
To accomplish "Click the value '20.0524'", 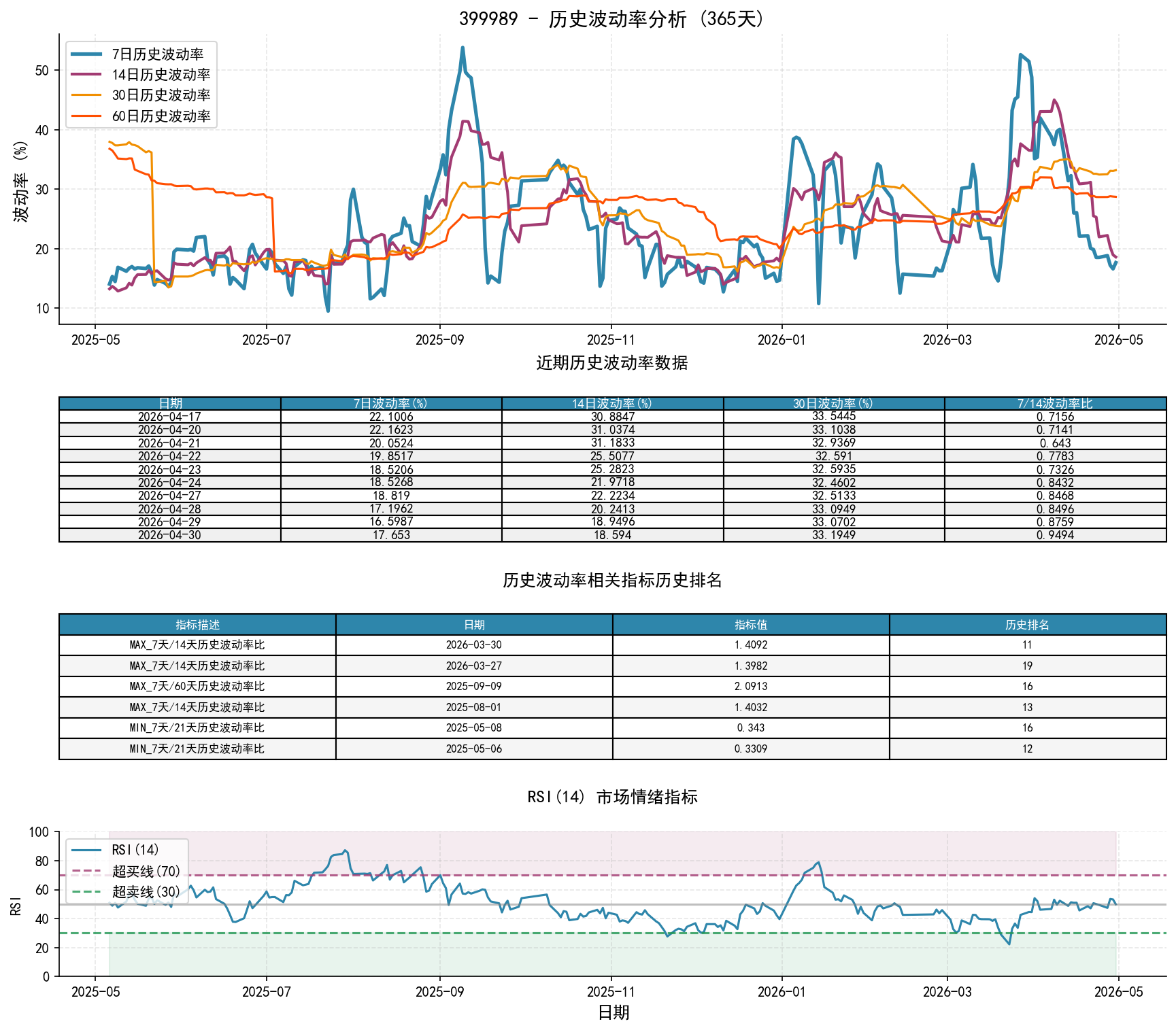I will (x=391, y=443).
